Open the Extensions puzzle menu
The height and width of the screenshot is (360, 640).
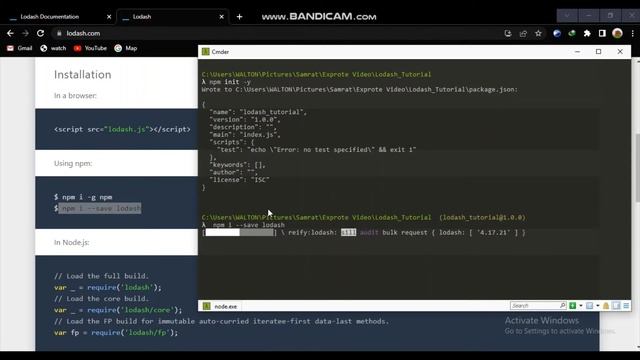(587, 33)
